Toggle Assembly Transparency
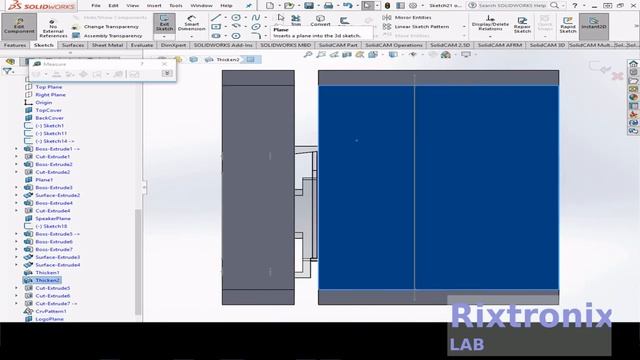The height and width of the screenshot is (360, 640). click(x=107, y=36)
